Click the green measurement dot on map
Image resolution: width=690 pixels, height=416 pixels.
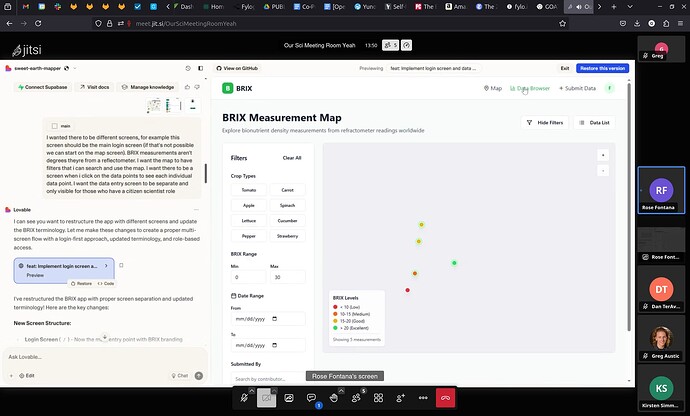(454, 263)
